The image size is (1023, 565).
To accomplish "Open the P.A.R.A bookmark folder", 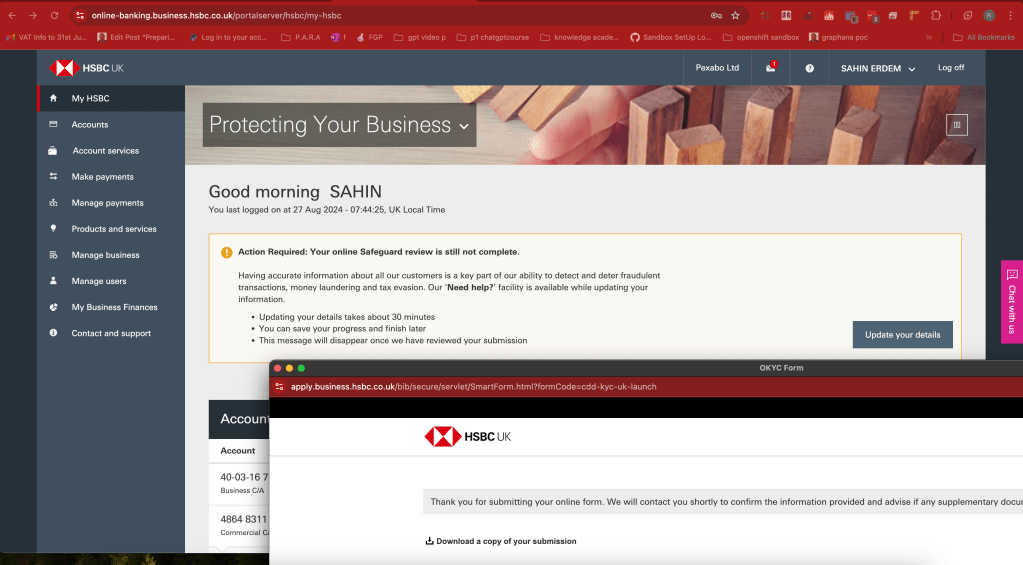I will pos(301,37).
